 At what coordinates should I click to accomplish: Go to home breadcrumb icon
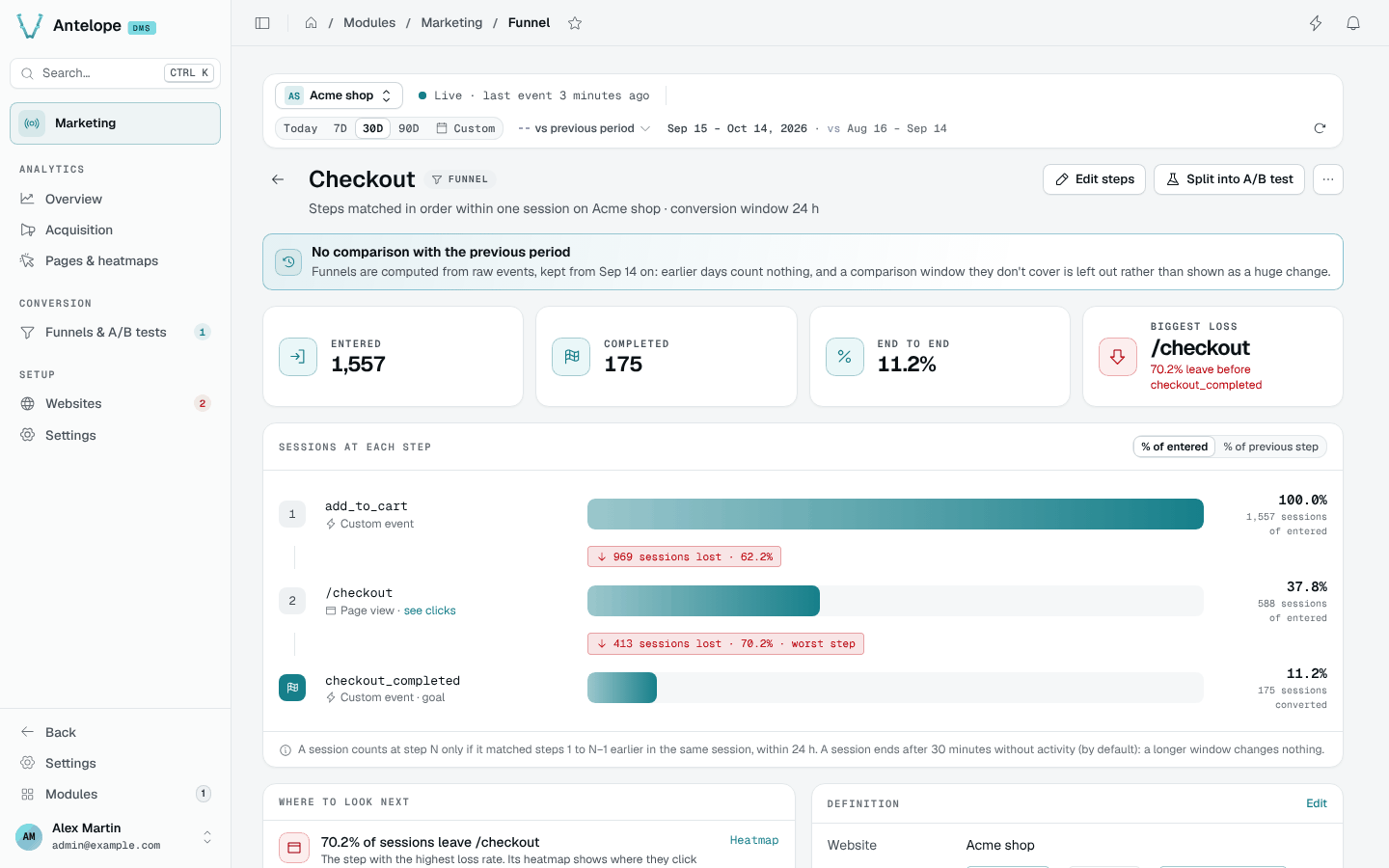pos(312,23)
